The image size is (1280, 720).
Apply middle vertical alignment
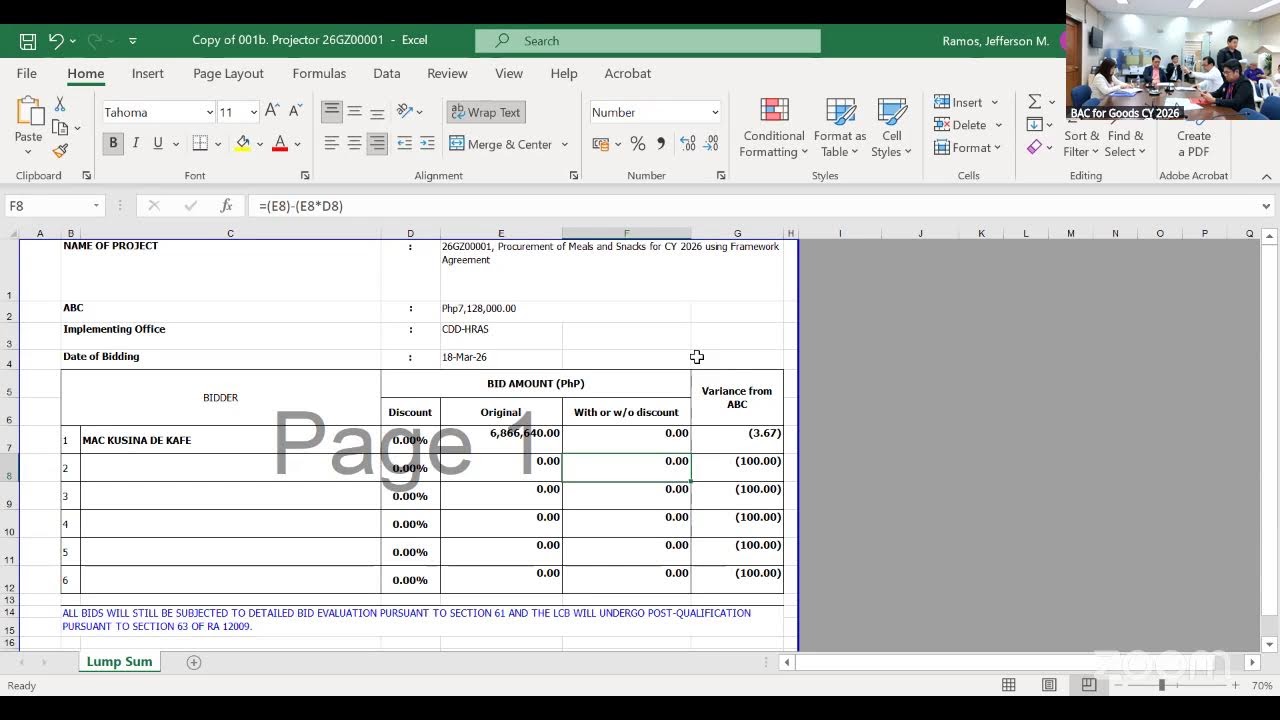[354, 112]
